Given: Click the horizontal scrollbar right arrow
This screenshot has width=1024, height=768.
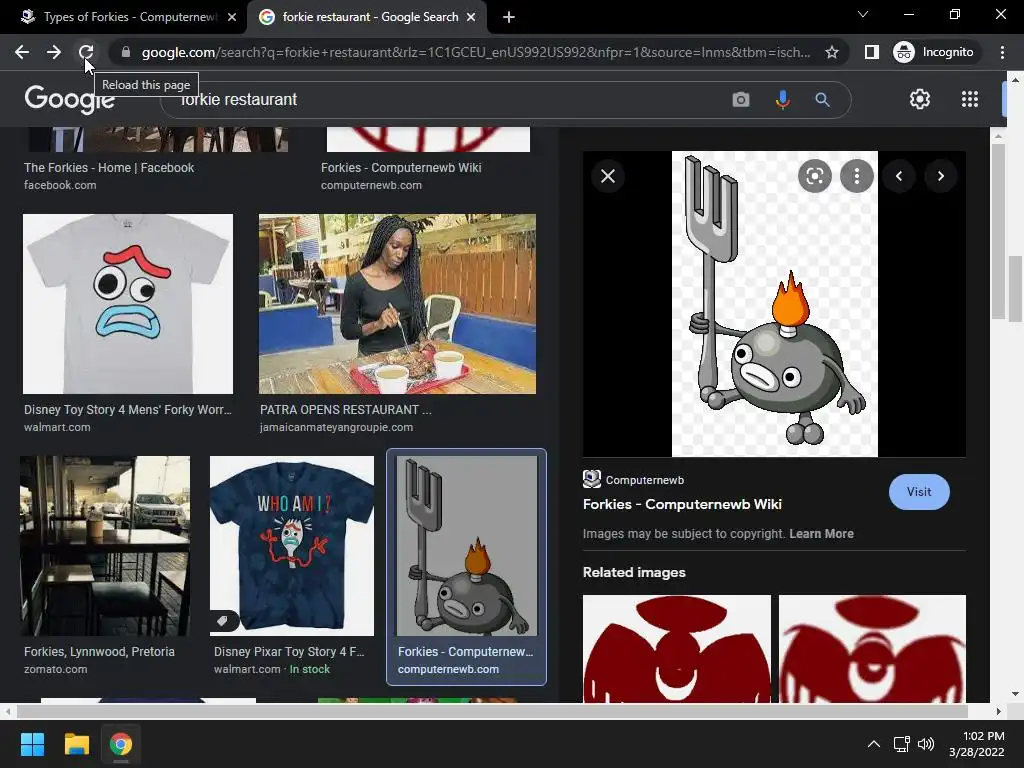Looking at the screenshot, I should [x=999, y=711].
